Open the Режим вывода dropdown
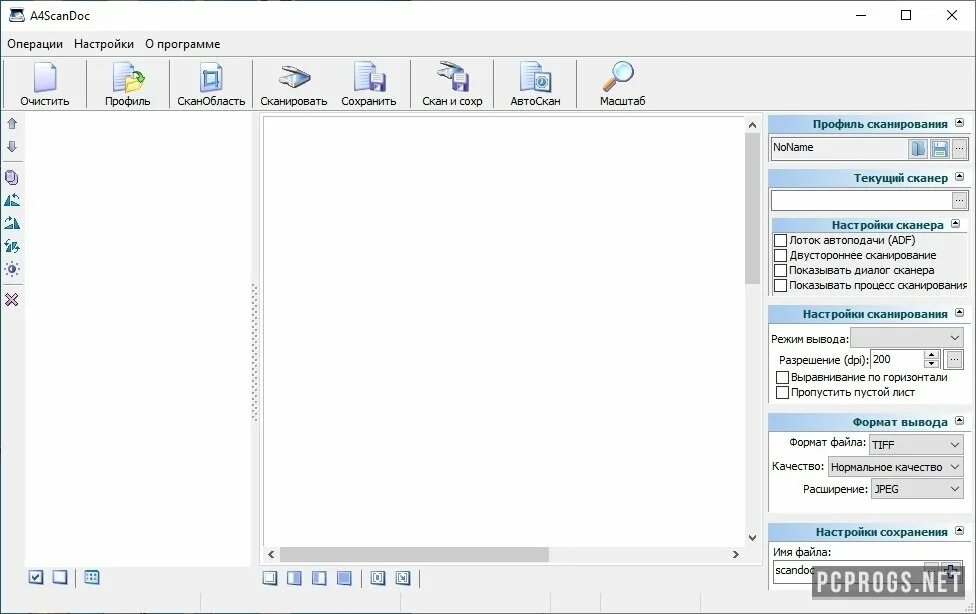 [x=907, y=338]
